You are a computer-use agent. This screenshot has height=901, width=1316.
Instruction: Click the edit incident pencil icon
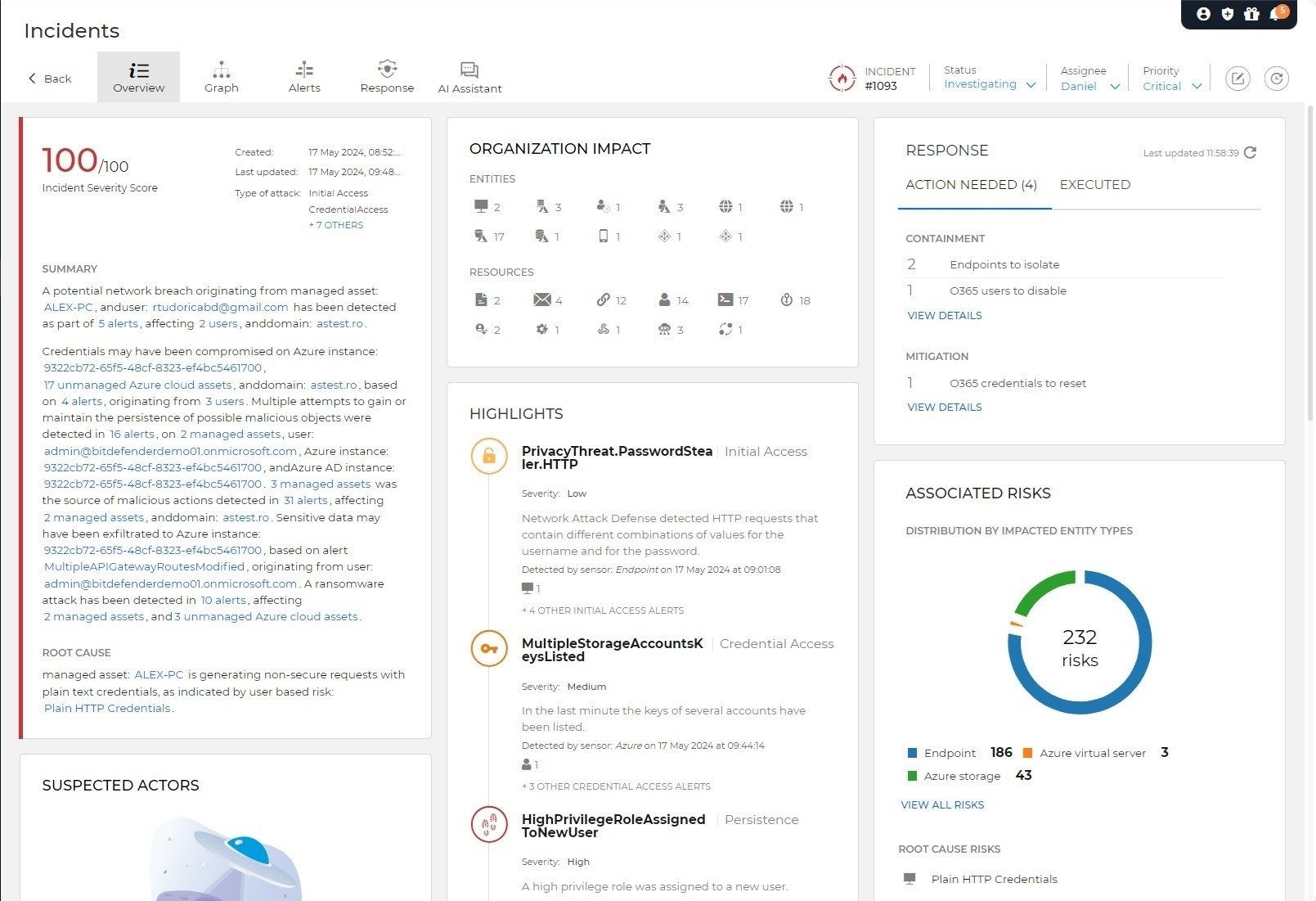1237,79
